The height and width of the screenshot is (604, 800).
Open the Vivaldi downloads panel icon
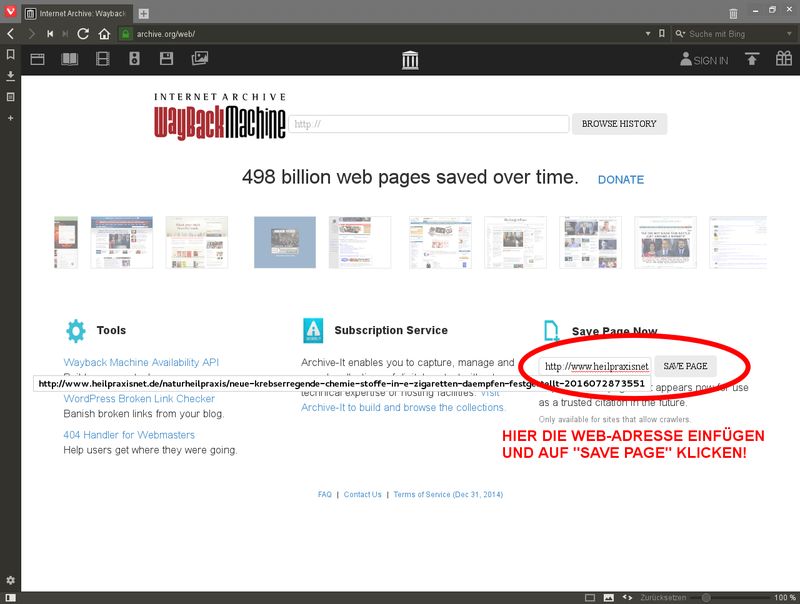pyautogui.click(x=10, y=76)
